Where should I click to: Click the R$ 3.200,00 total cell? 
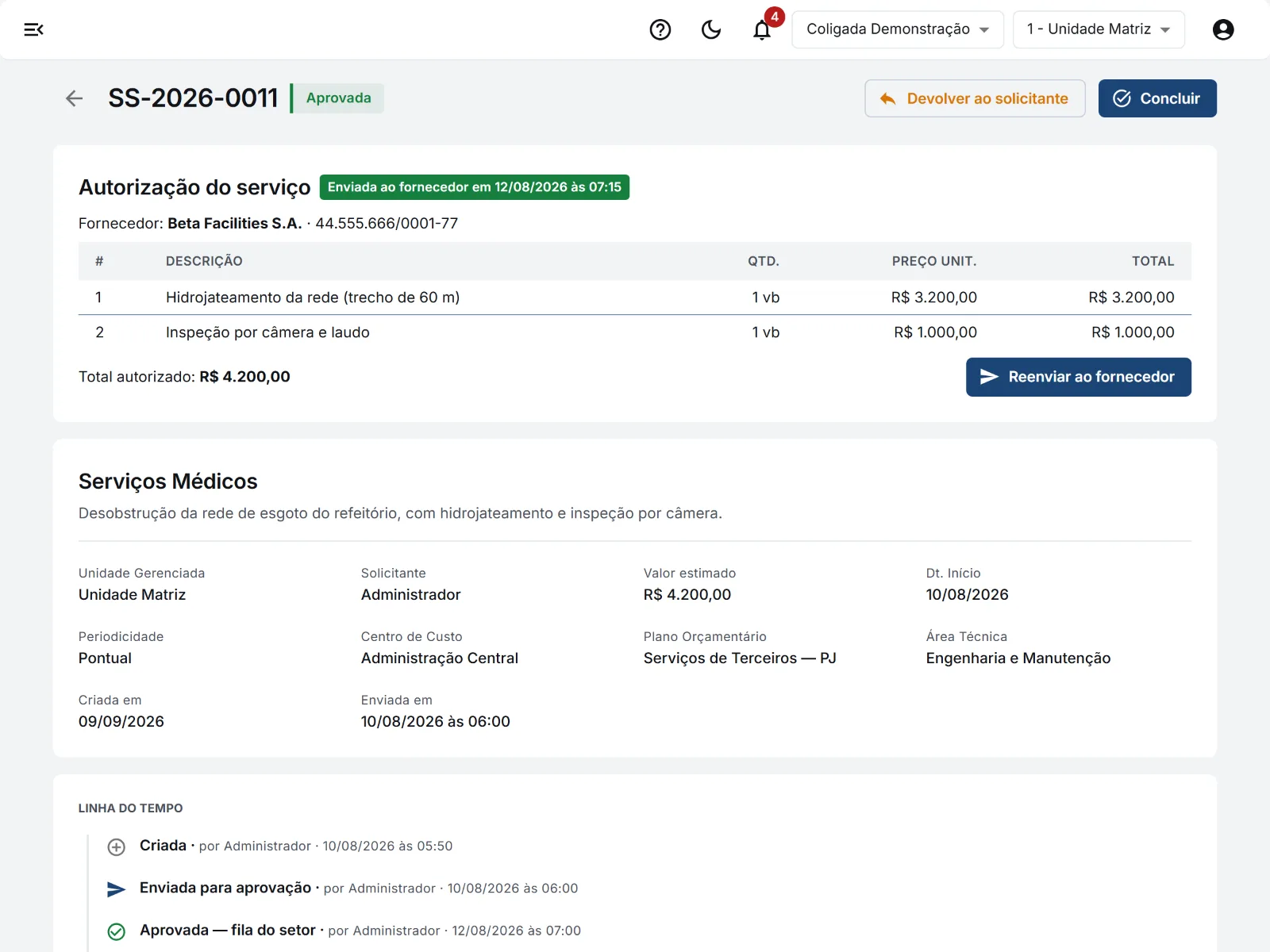pyautogui.click(x=1131, y=297)
